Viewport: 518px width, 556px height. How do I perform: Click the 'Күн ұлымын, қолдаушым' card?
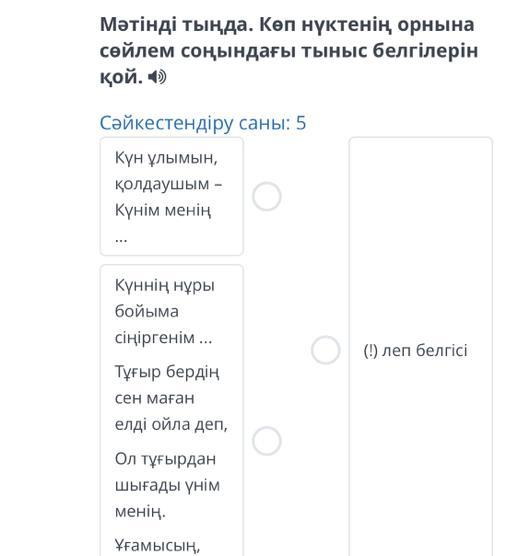(x=172, y=196)
